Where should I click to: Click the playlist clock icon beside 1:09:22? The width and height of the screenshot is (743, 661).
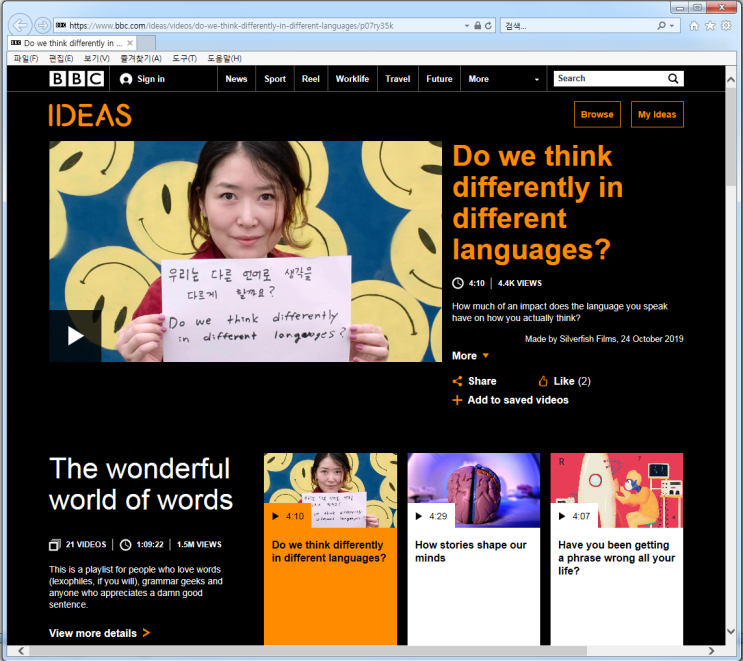(x=125, y=545)
